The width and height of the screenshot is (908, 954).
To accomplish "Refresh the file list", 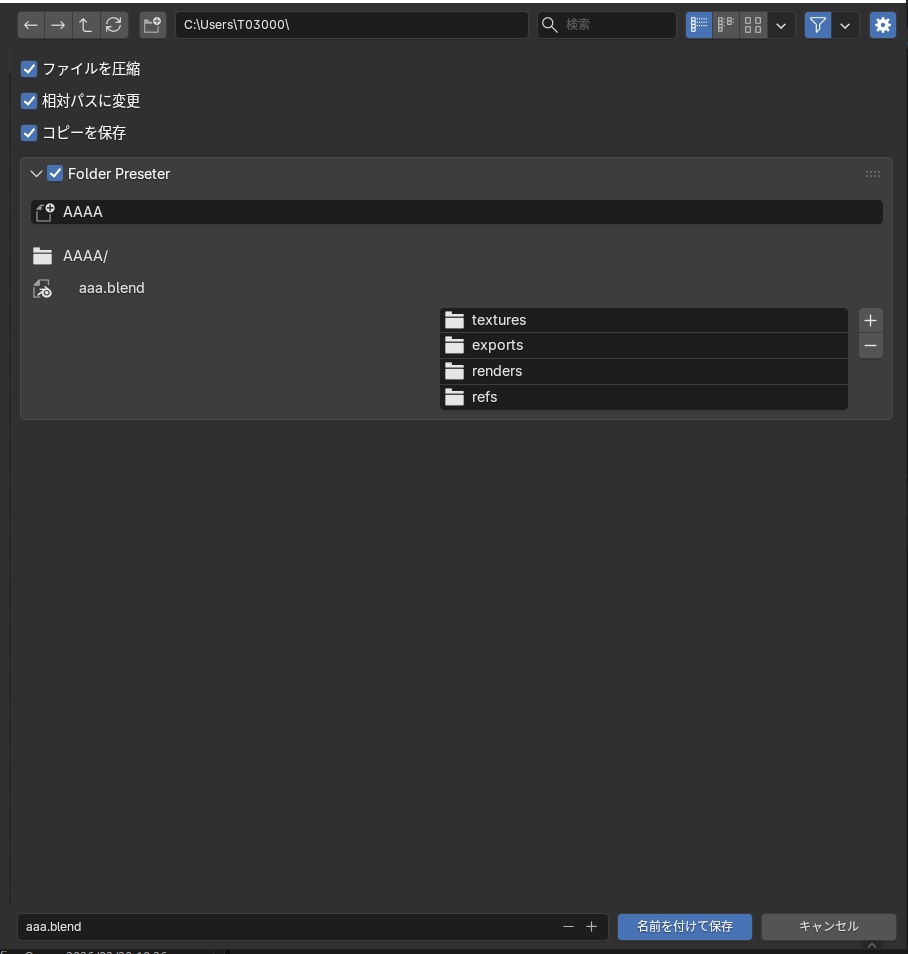I will (113, 25).
